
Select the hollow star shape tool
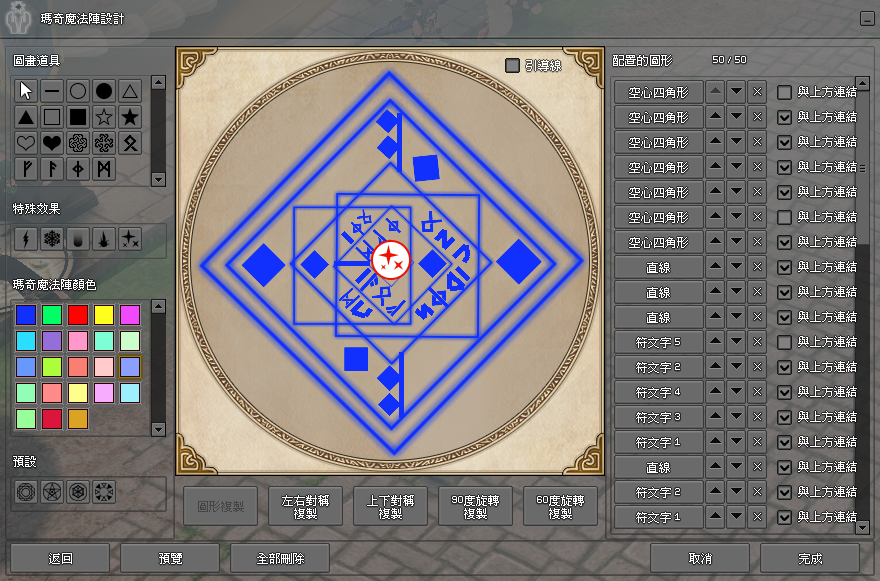[x=104, y=117]
